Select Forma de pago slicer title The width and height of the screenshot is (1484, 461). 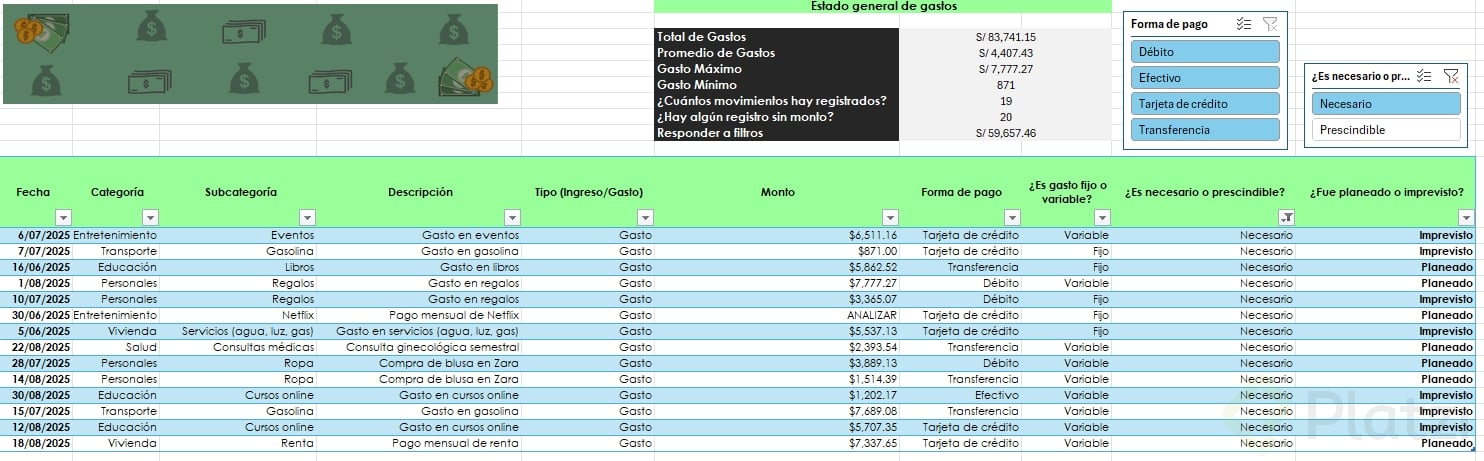(1169, 24)
